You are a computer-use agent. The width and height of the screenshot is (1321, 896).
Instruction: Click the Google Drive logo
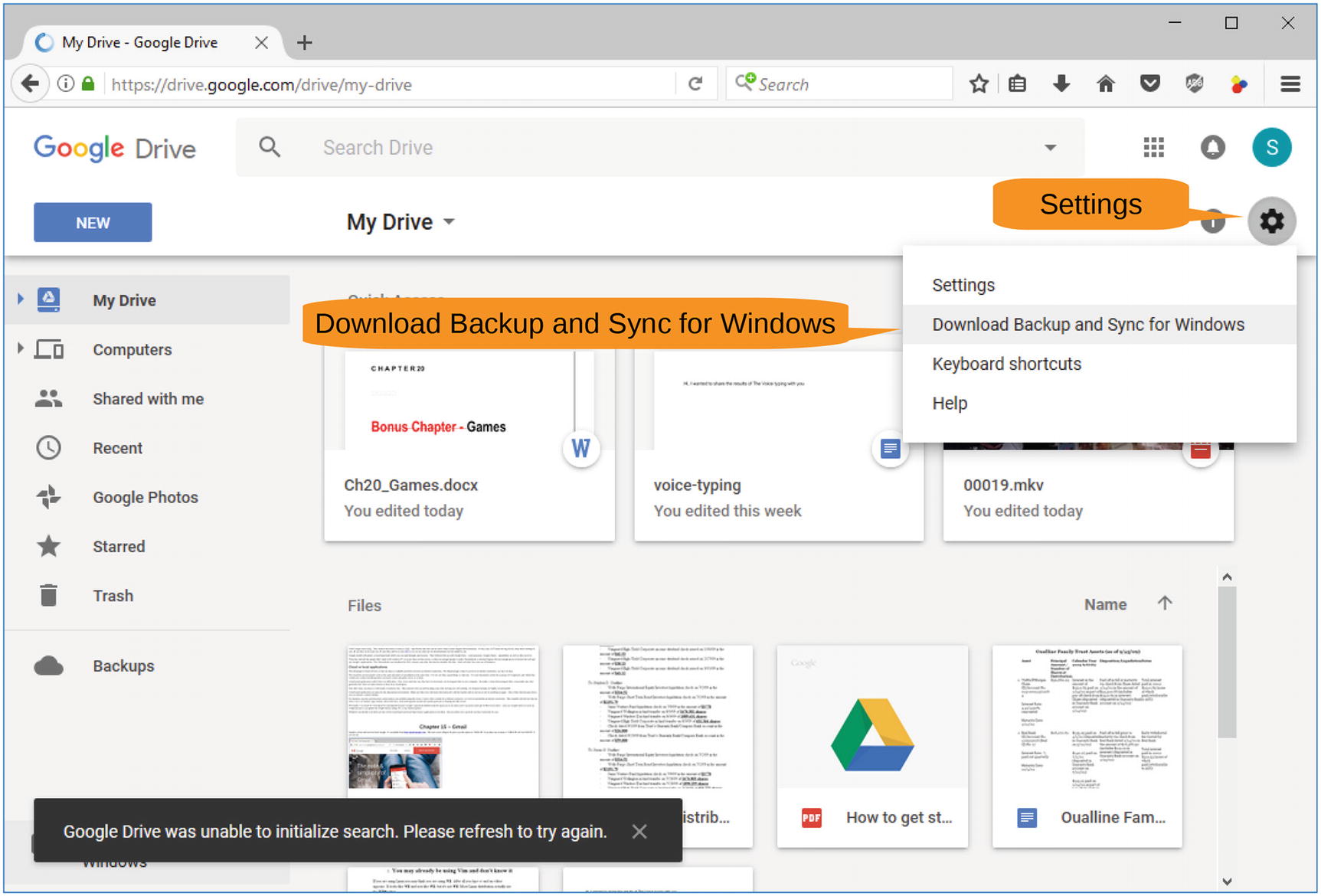115,148
